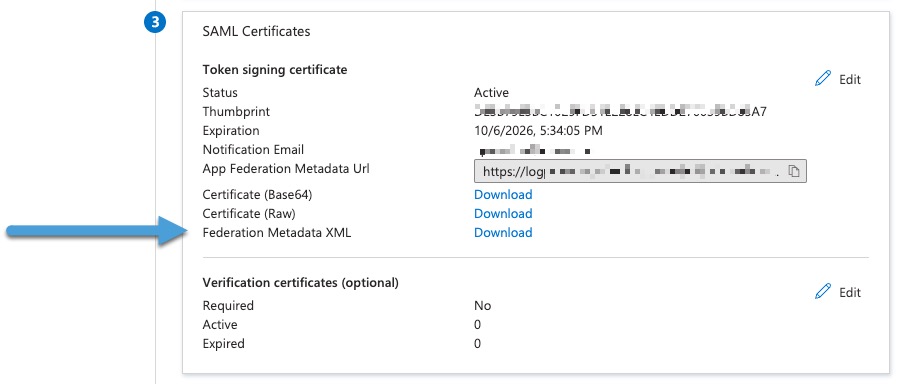Viewport: 899px width, 384px height.
Task: Click the Federation Metadata XML label
Action: click(276, 233)
